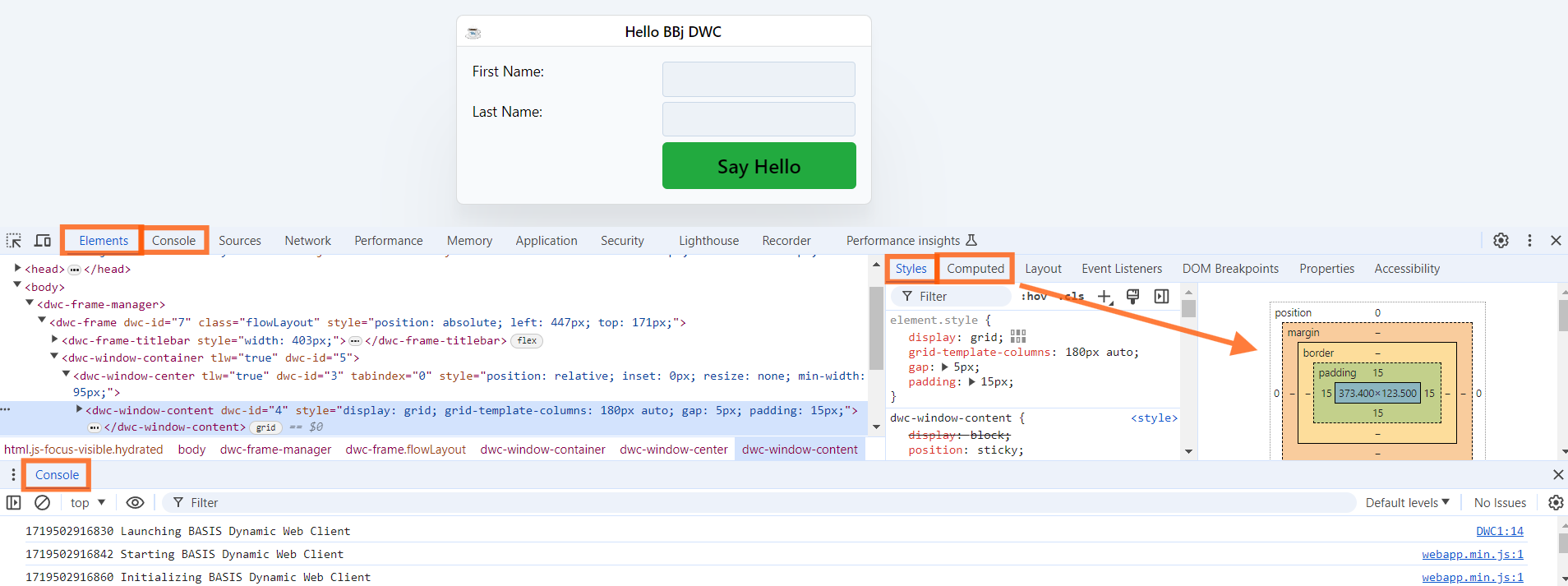Collapse the dwc-frame flowLayout node
1568x586 pixels.
[42, 321]
